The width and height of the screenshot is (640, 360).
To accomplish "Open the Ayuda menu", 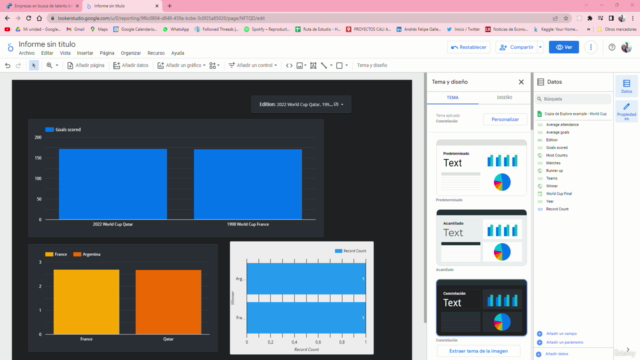I will (178, 53).
